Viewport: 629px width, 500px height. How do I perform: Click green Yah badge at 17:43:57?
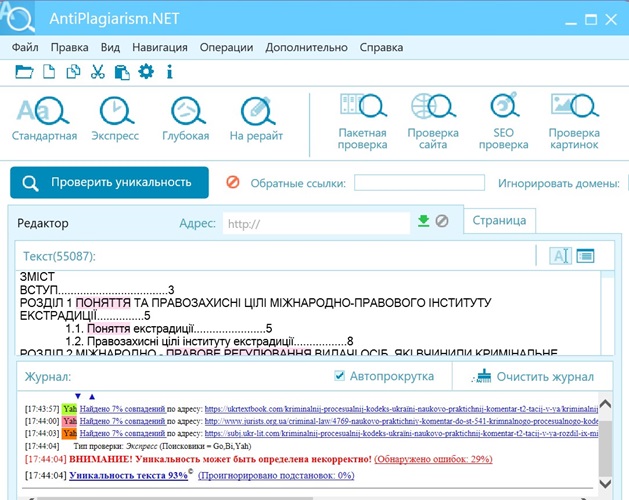coord(69,409)
